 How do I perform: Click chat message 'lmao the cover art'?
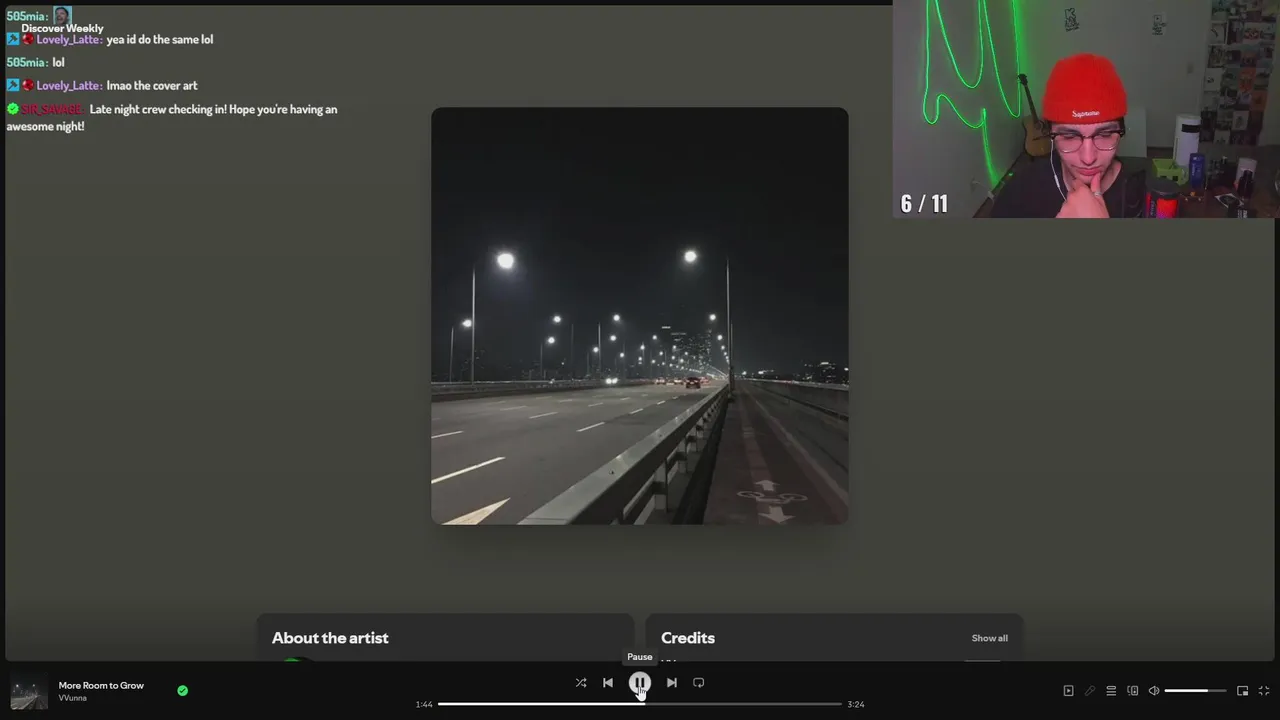point(152,86)
